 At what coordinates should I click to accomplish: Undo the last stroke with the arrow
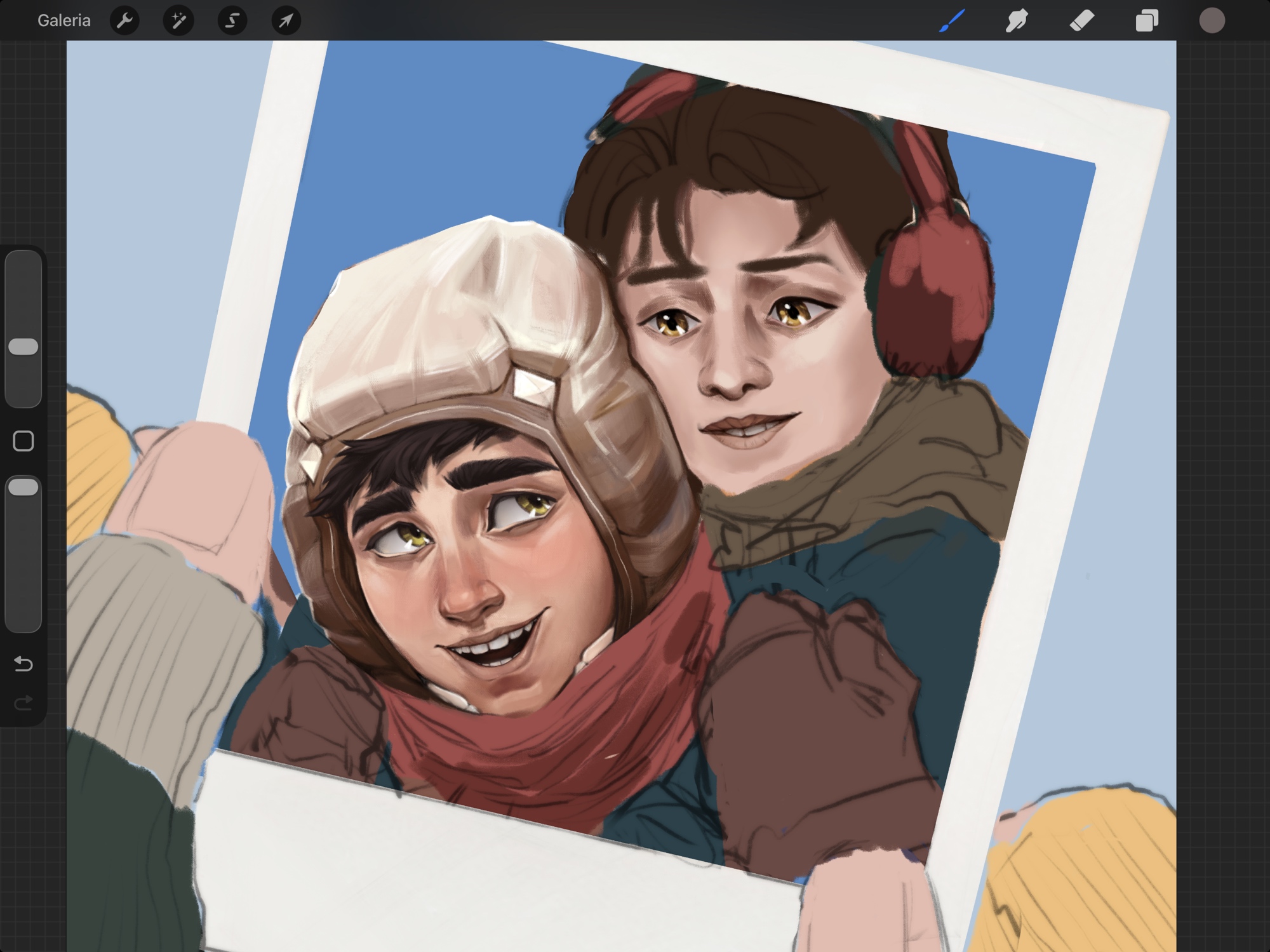click(x=23, y=664)
